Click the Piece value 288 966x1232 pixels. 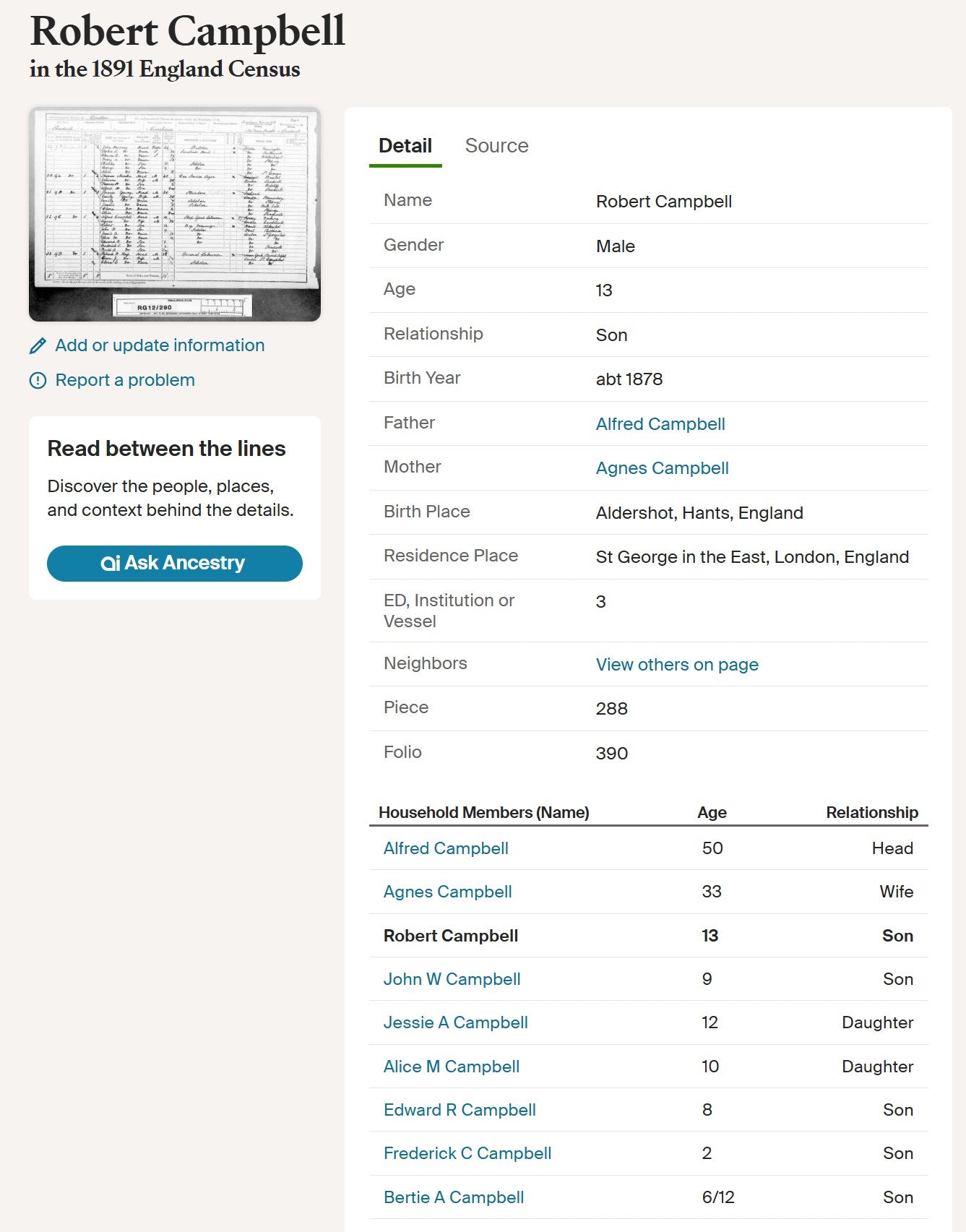click(x=612, y=709)
